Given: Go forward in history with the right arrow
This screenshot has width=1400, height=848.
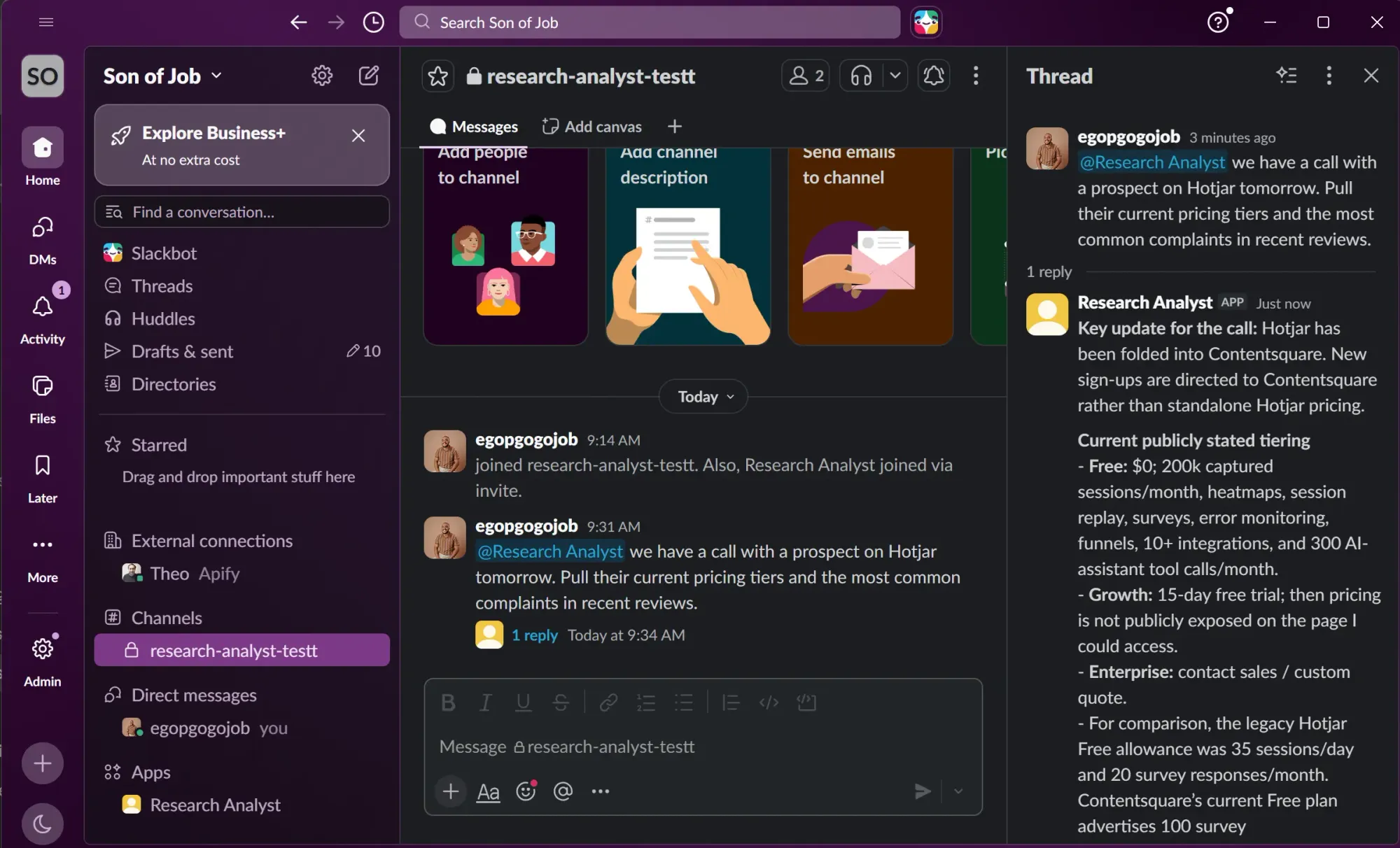Looking at the screenshot, I should click(x=336, y=22).
